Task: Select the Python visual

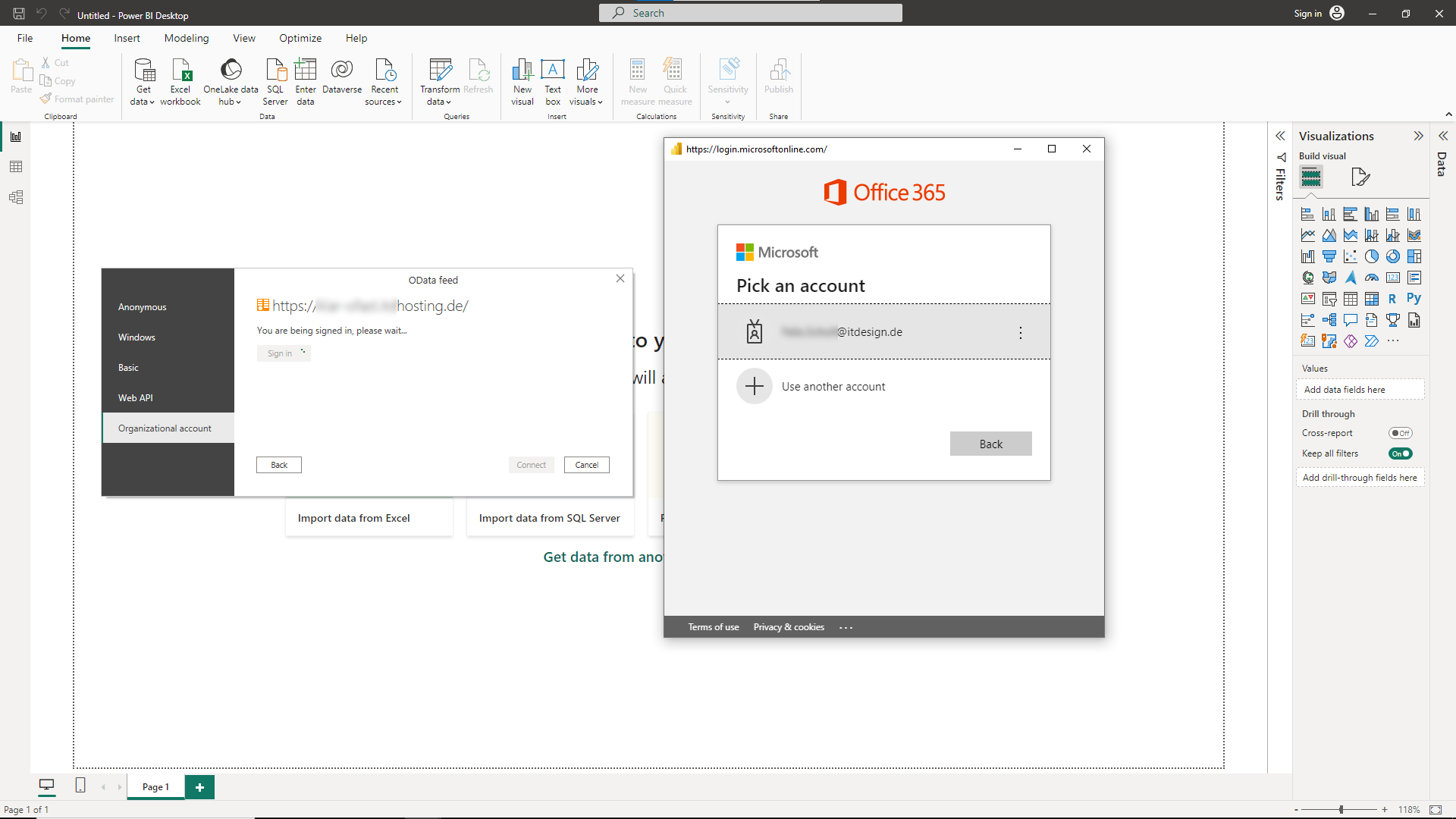Action: 1414,300
